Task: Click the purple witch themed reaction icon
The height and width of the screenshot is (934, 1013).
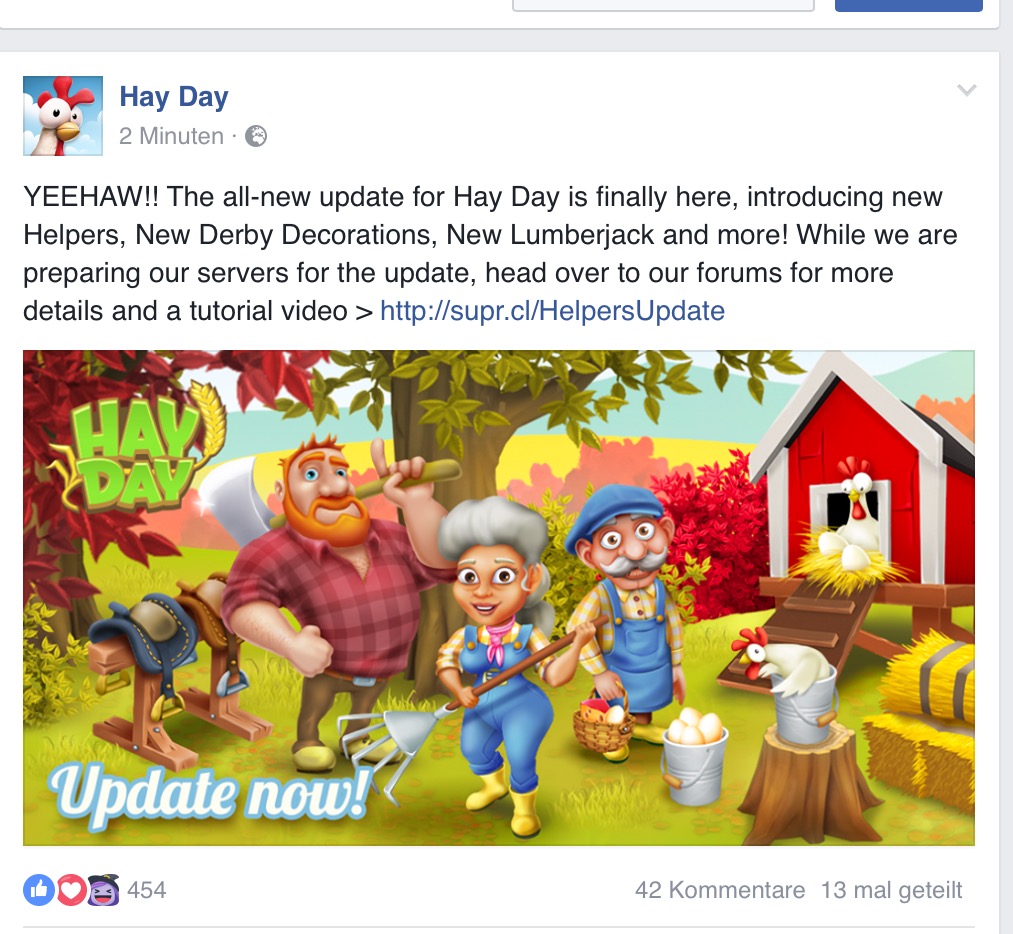Action: tap(103, 889)
